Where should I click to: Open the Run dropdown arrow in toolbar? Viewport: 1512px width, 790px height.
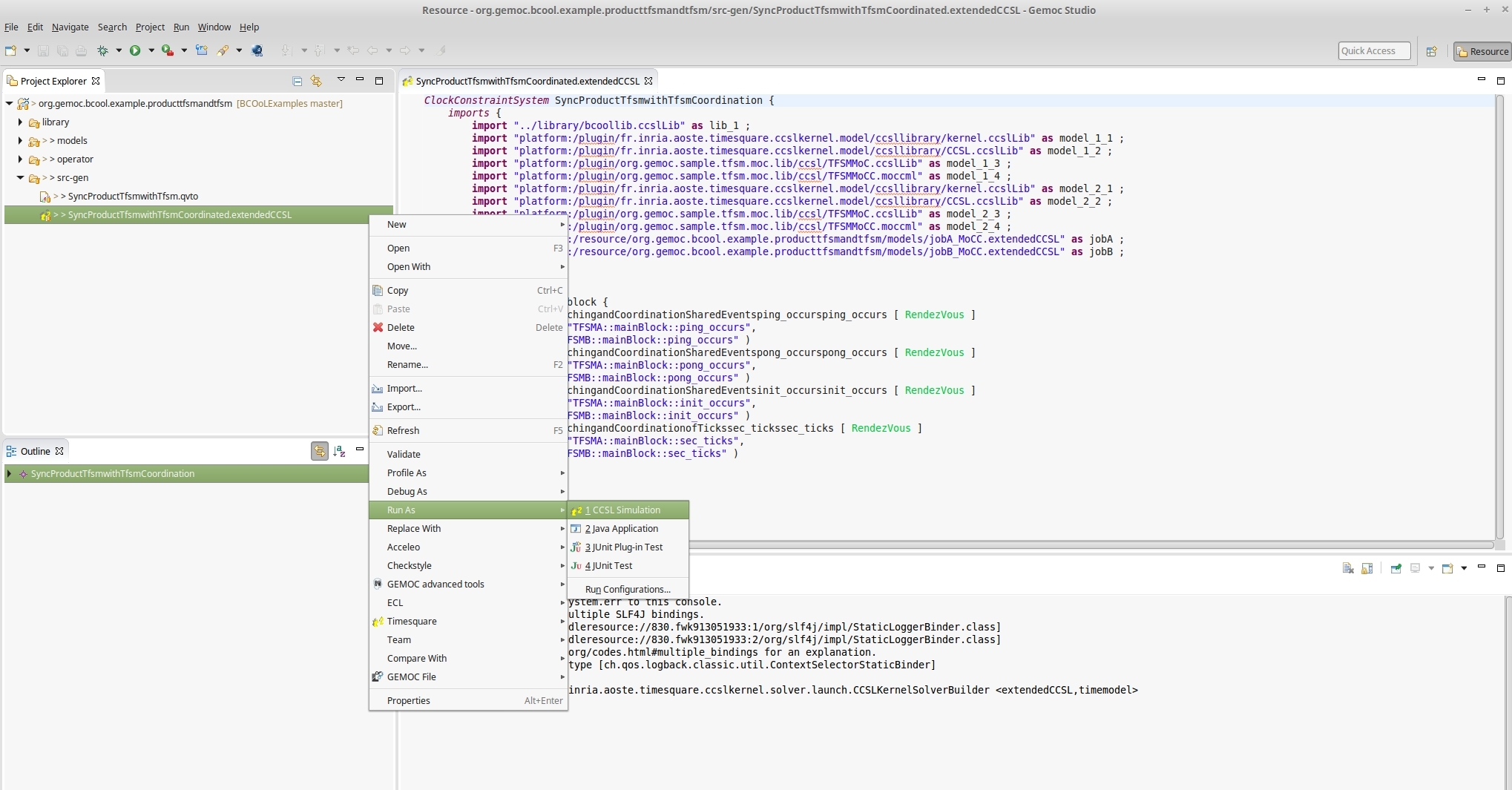tap(151, 50)
